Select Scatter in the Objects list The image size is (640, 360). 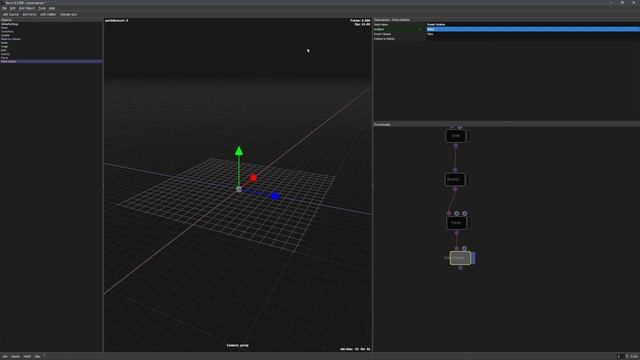pos(51,35)
